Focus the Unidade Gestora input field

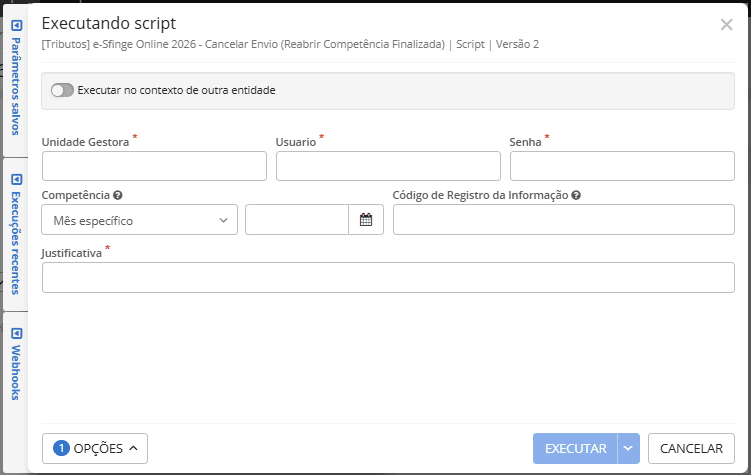[x=154, y=166]
